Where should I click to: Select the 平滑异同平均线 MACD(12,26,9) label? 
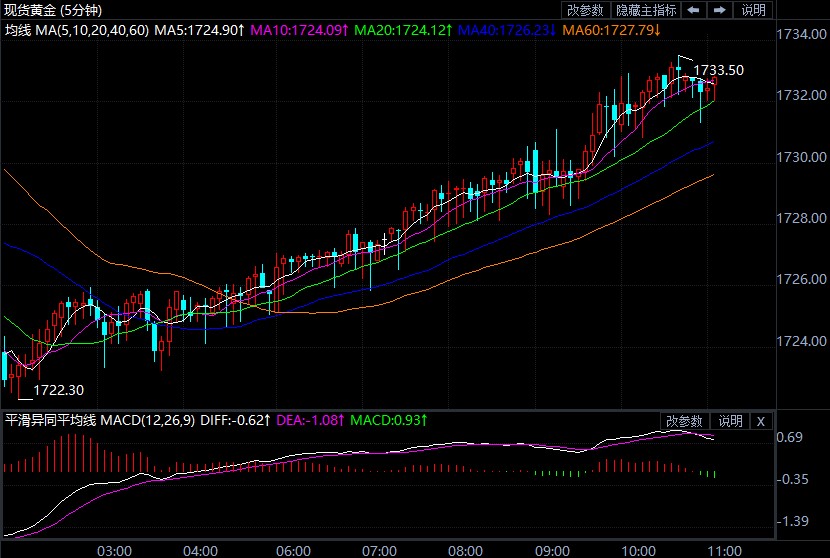[x=100, y=421]
